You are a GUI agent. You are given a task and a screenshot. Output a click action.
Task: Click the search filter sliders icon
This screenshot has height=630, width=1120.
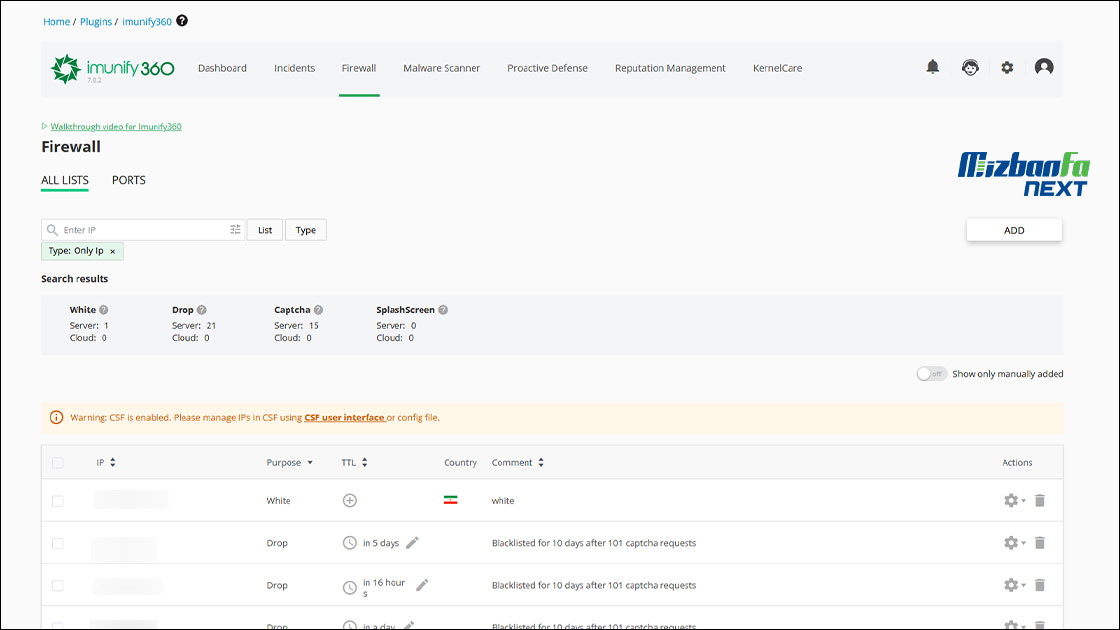tap(235, 230)
